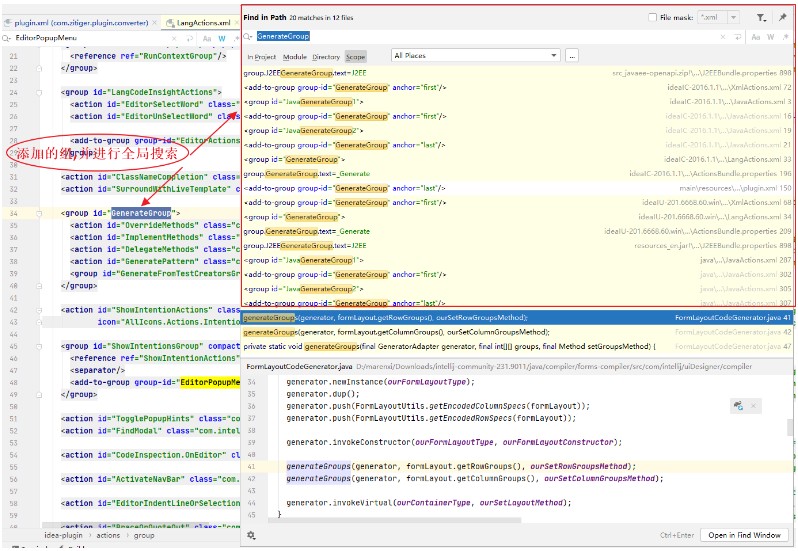This screenshot has width=798, height=551.
Task: Close the plugin.xml editor tab
Action: (x=153, y=23)
